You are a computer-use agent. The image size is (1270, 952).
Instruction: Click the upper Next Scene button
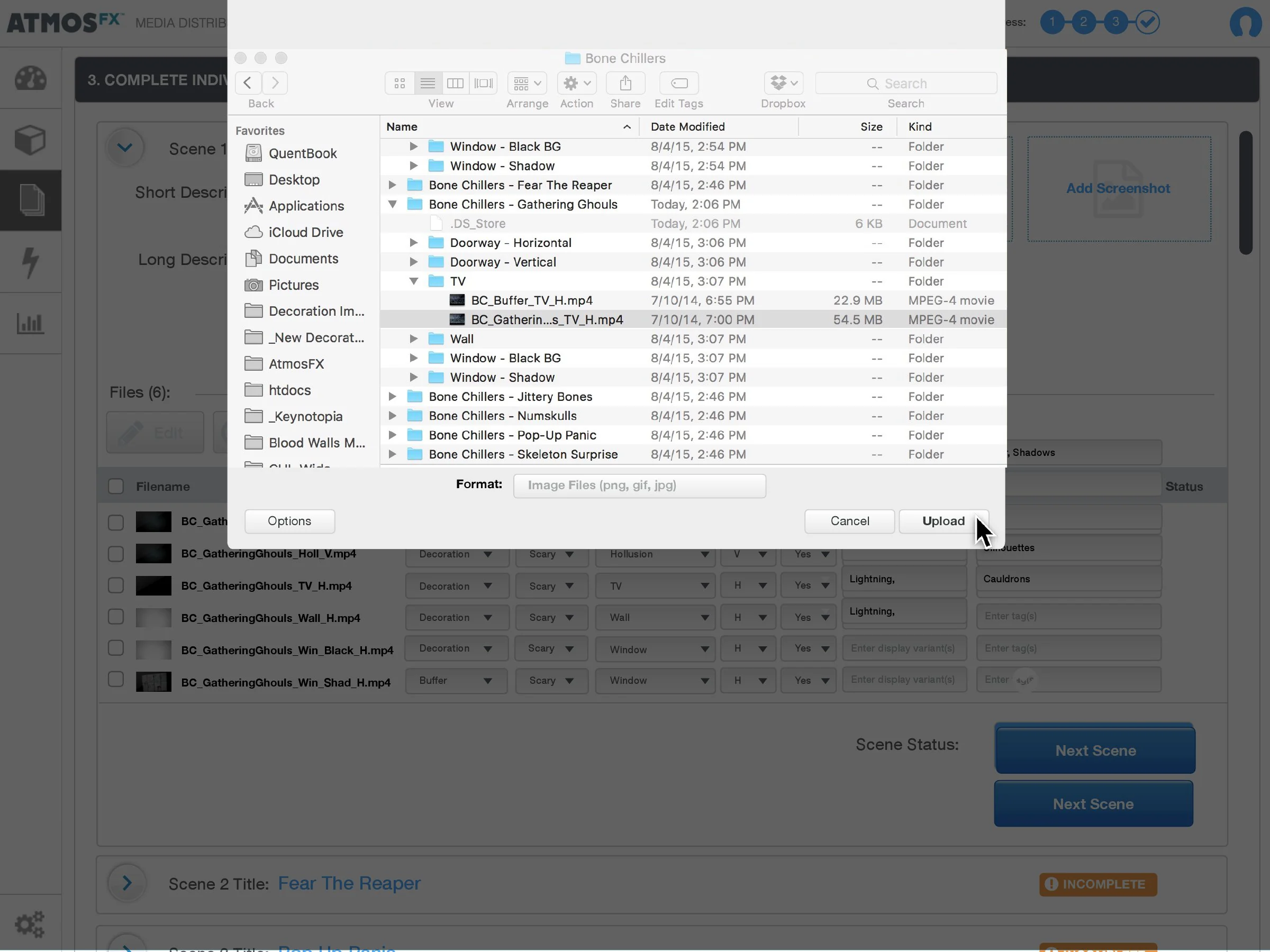(1095, 750)
